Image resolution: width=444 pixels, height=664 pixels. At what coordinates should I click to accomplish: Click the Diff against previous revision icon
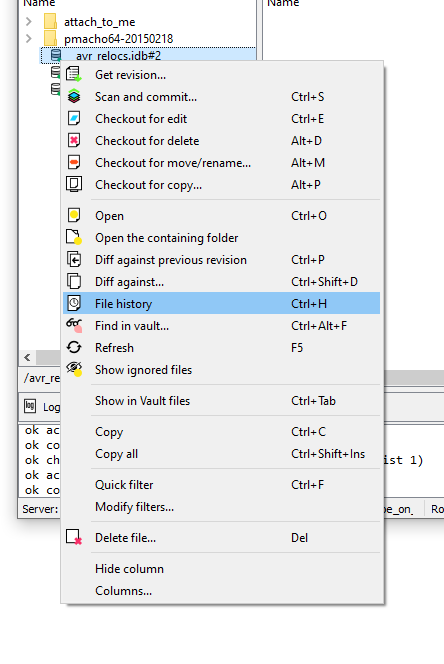click(74, 260)
